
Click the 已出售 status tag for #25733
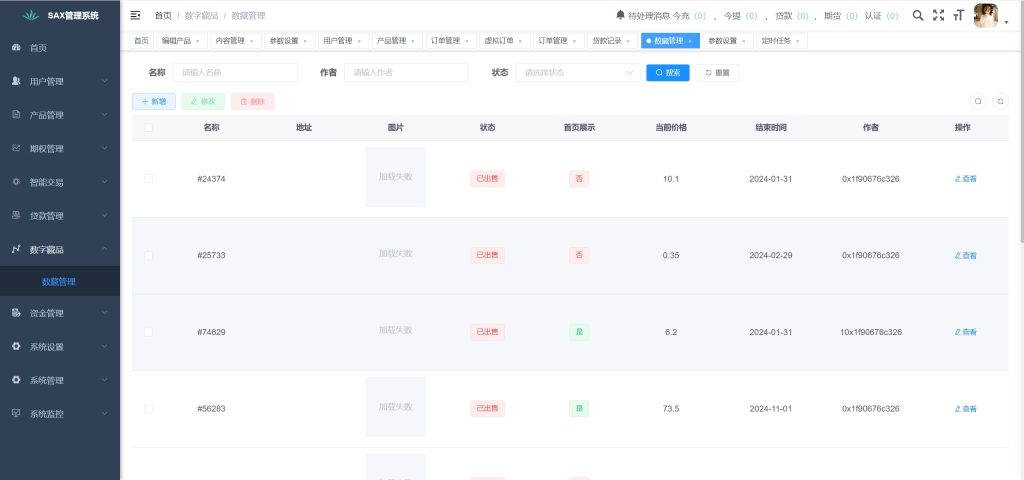(x=487, y=255)
